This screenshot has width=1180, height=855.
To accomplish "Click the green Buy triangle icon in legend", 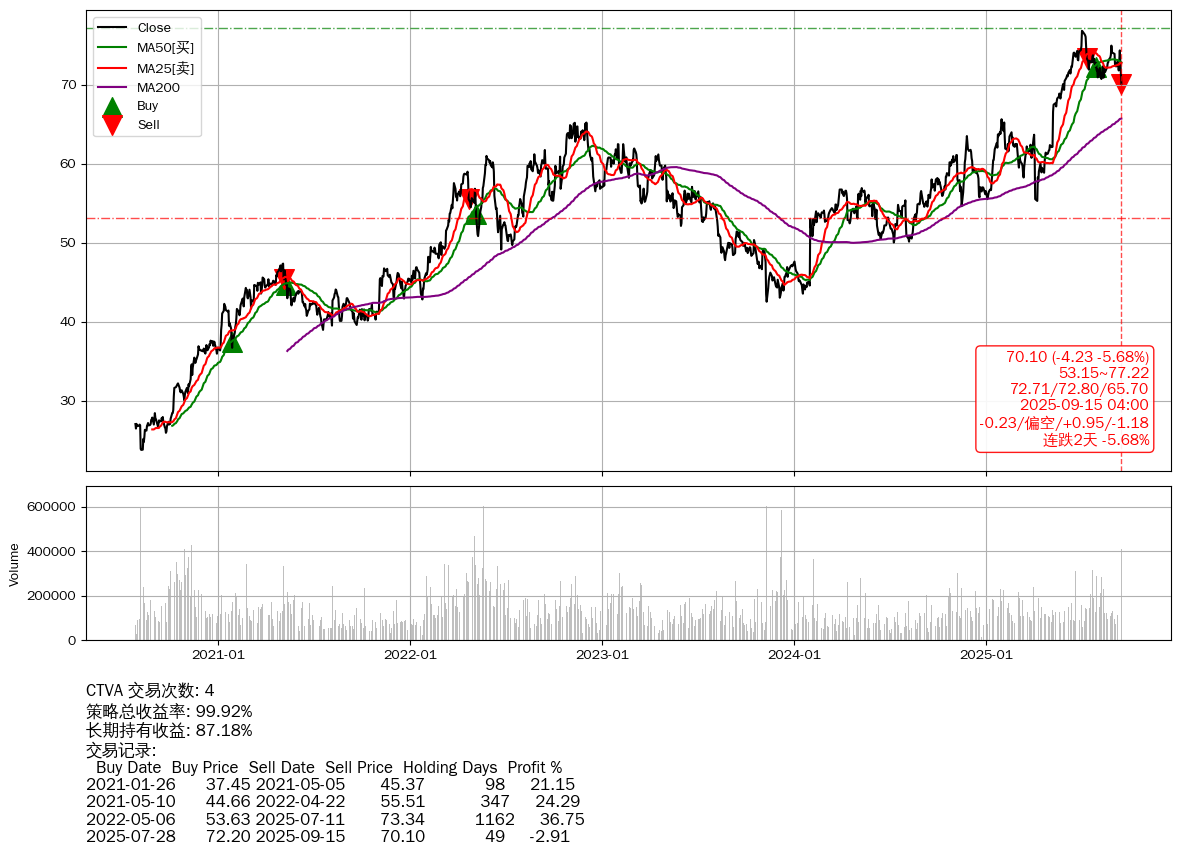I will pos(113,106).
